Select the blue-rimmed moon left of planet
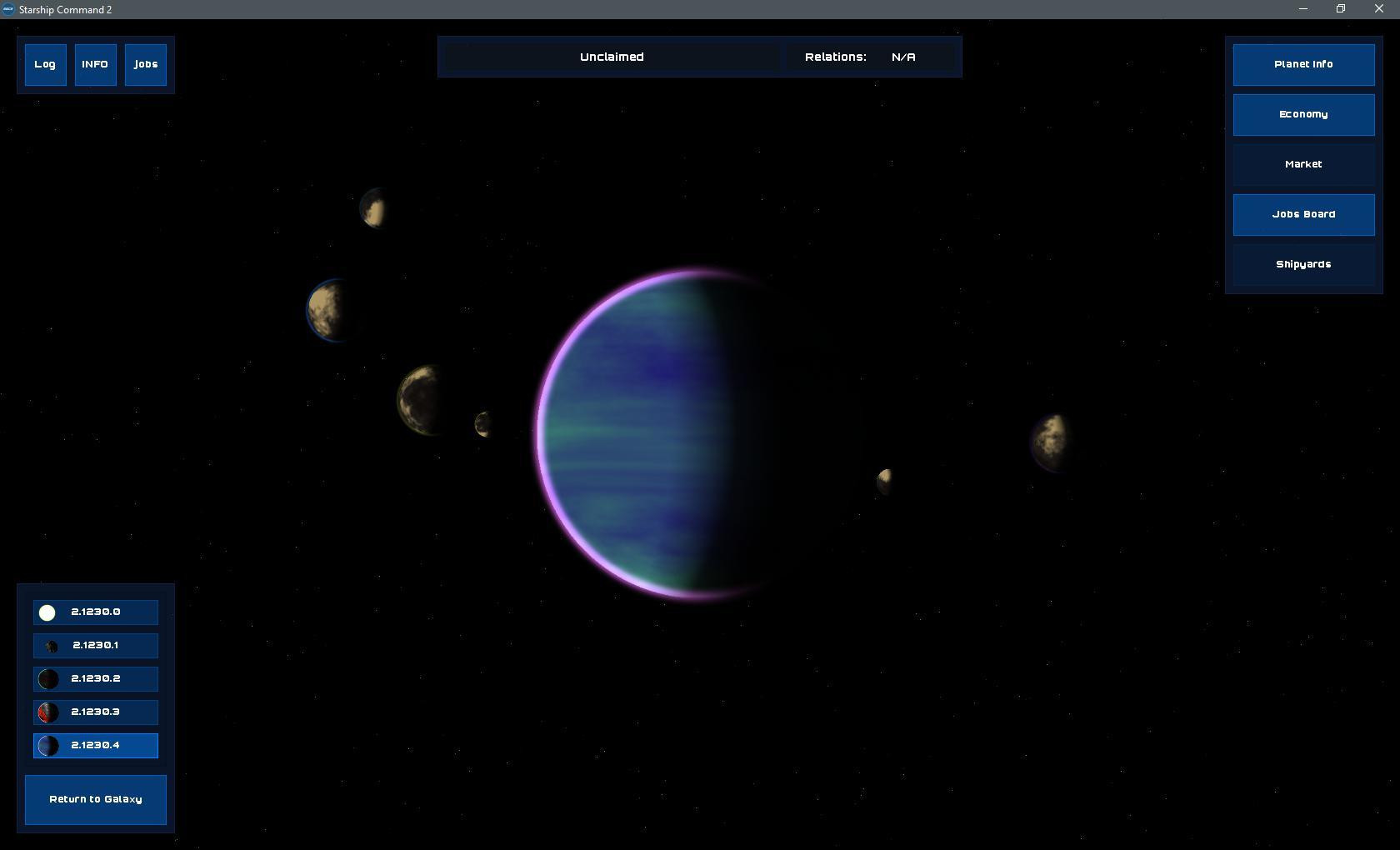Image resolution: width=1400 pixels, height=850 pixels. click(327, 310)
